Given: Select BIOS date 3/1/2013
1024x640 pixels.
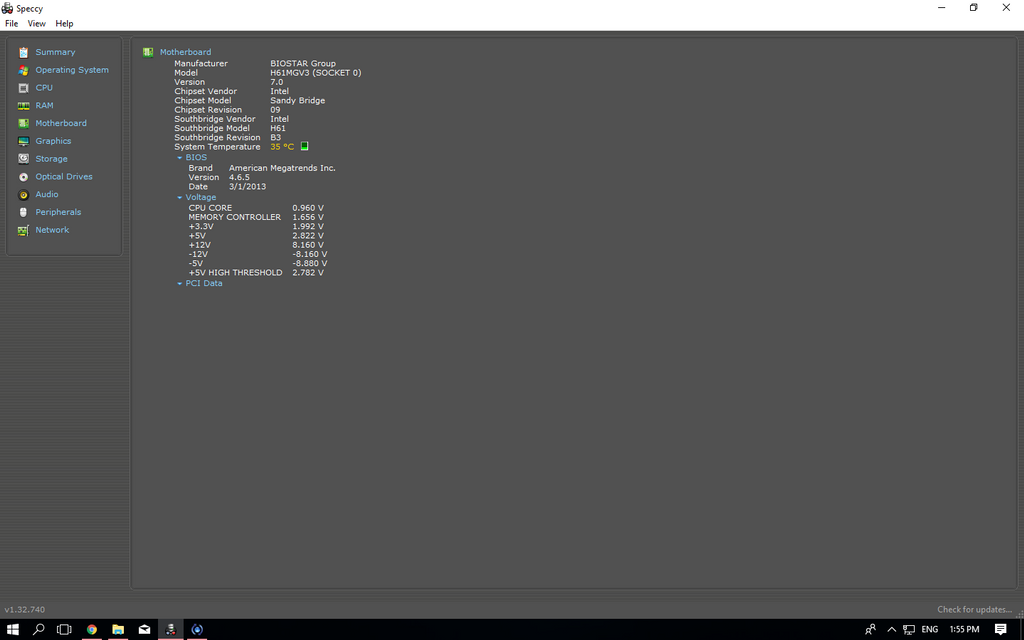Looking at the screenshot, I should click(248, 187).
